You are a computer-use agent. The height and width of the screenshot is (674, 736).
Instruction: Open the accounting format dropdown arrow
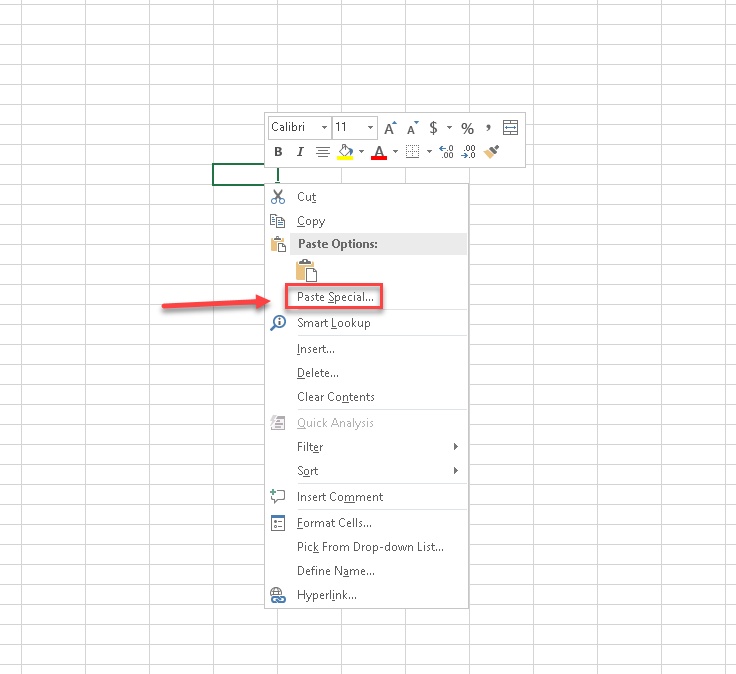point(449,127)
